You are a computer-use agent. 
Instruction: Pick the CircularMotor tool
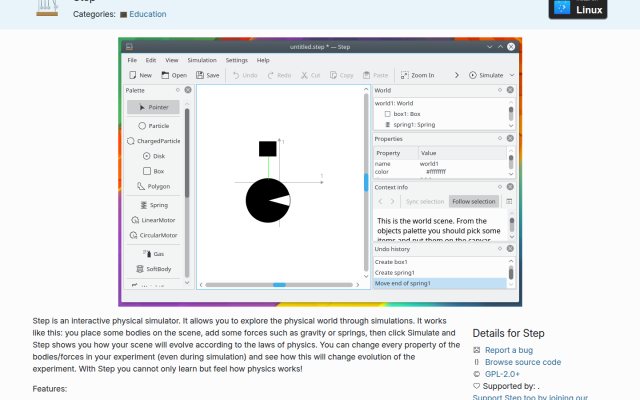pyautogui.click(x=153, y=235)
